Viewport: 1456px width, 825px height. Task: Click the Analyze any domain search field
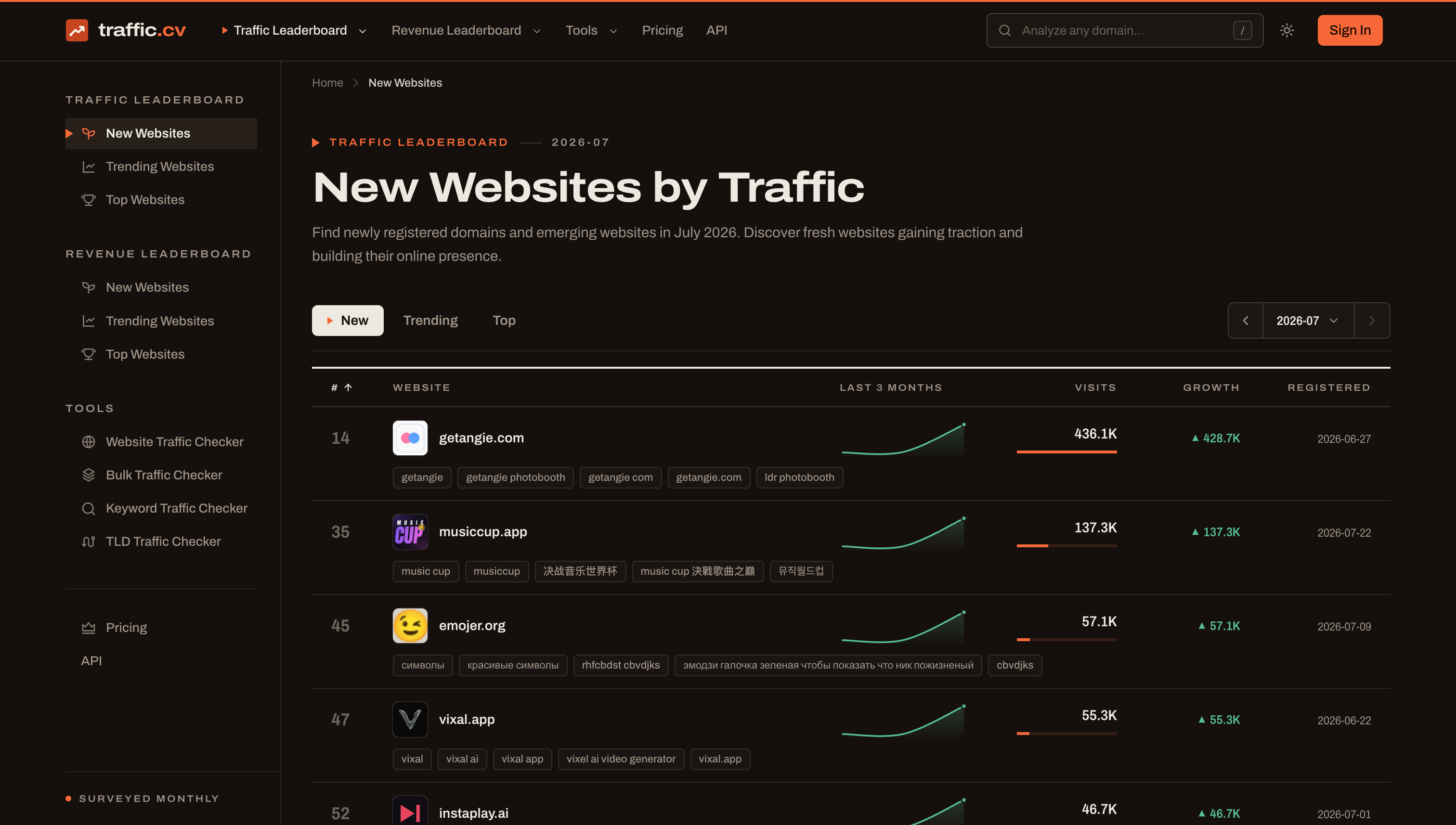(x=1124, y=30)
